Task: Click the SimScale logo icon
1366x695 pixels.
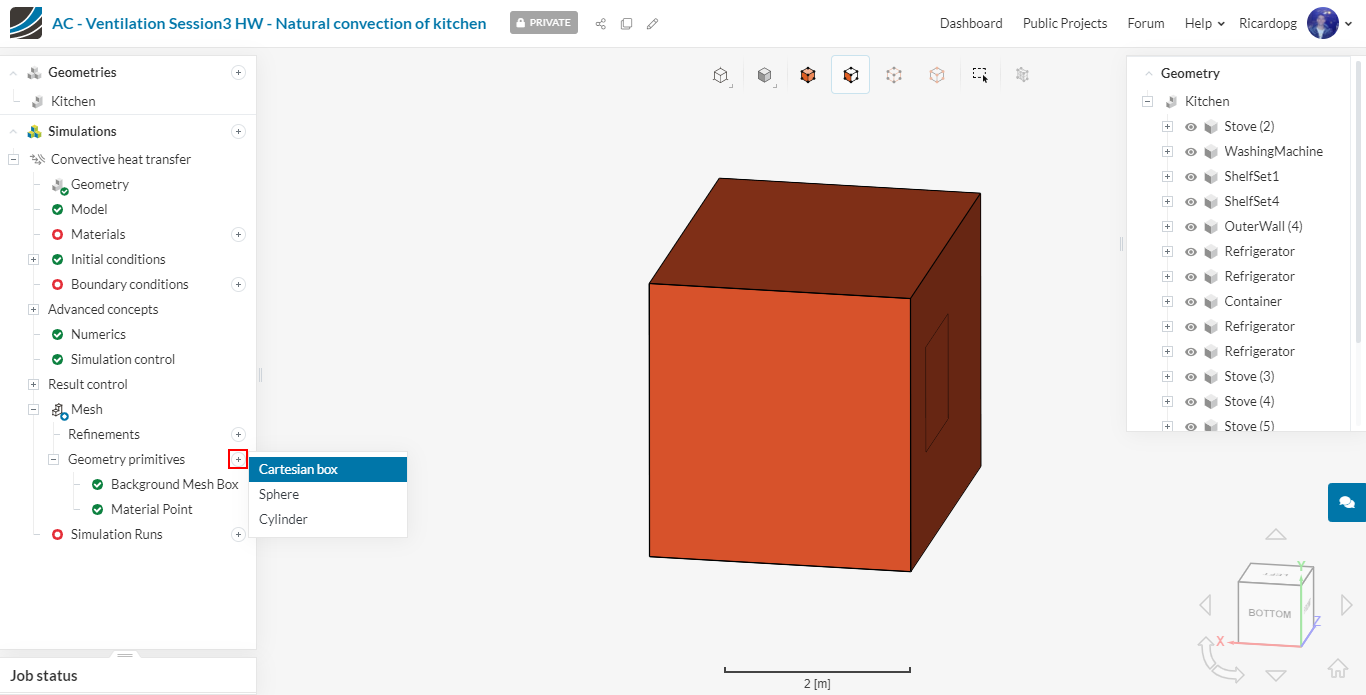Action: pyautogui.click(x=26, y=23)
